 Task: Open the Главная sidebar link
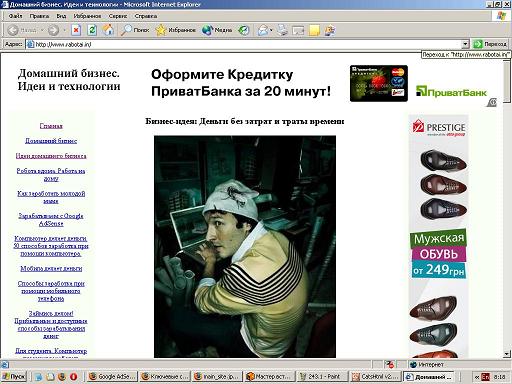point(51,126)
